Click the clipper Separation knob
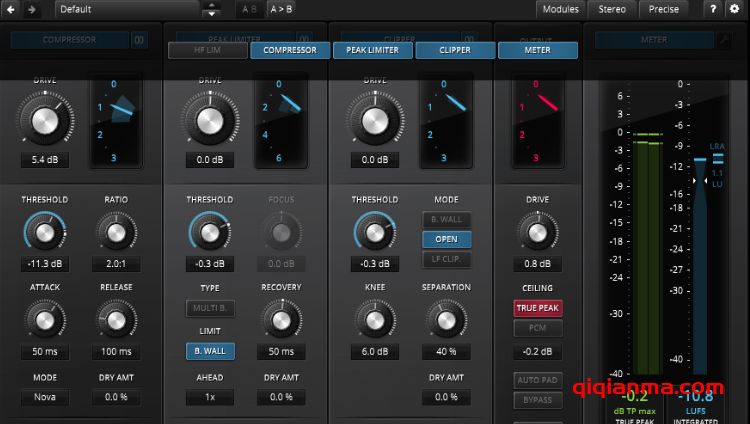This screenshot has height=424, width=750. [445, 320]
